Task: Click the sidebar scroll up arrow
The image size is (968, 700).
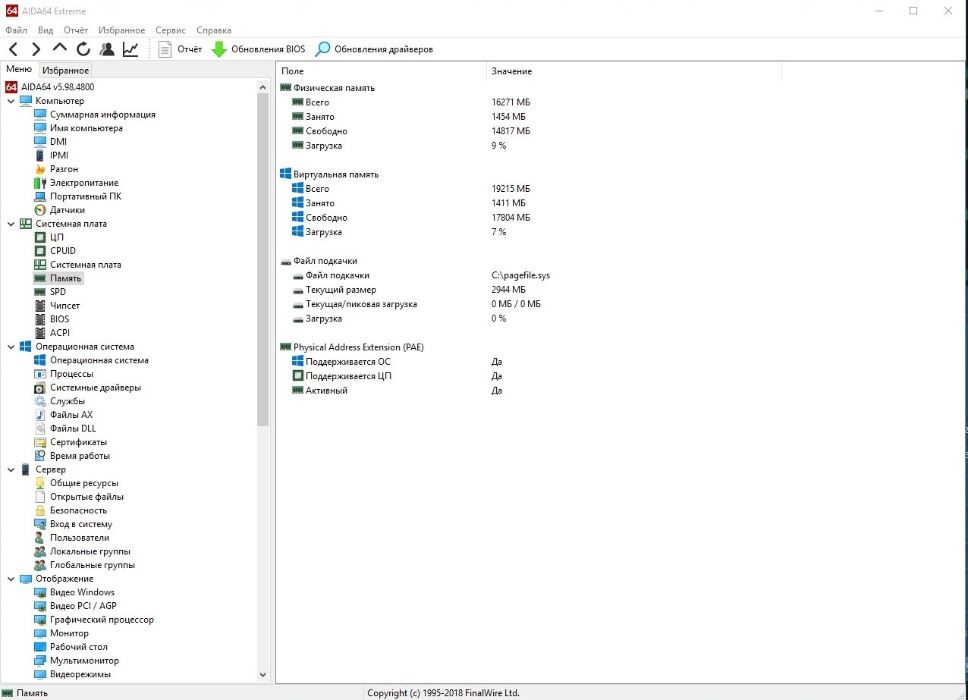Action: [263, 88]
